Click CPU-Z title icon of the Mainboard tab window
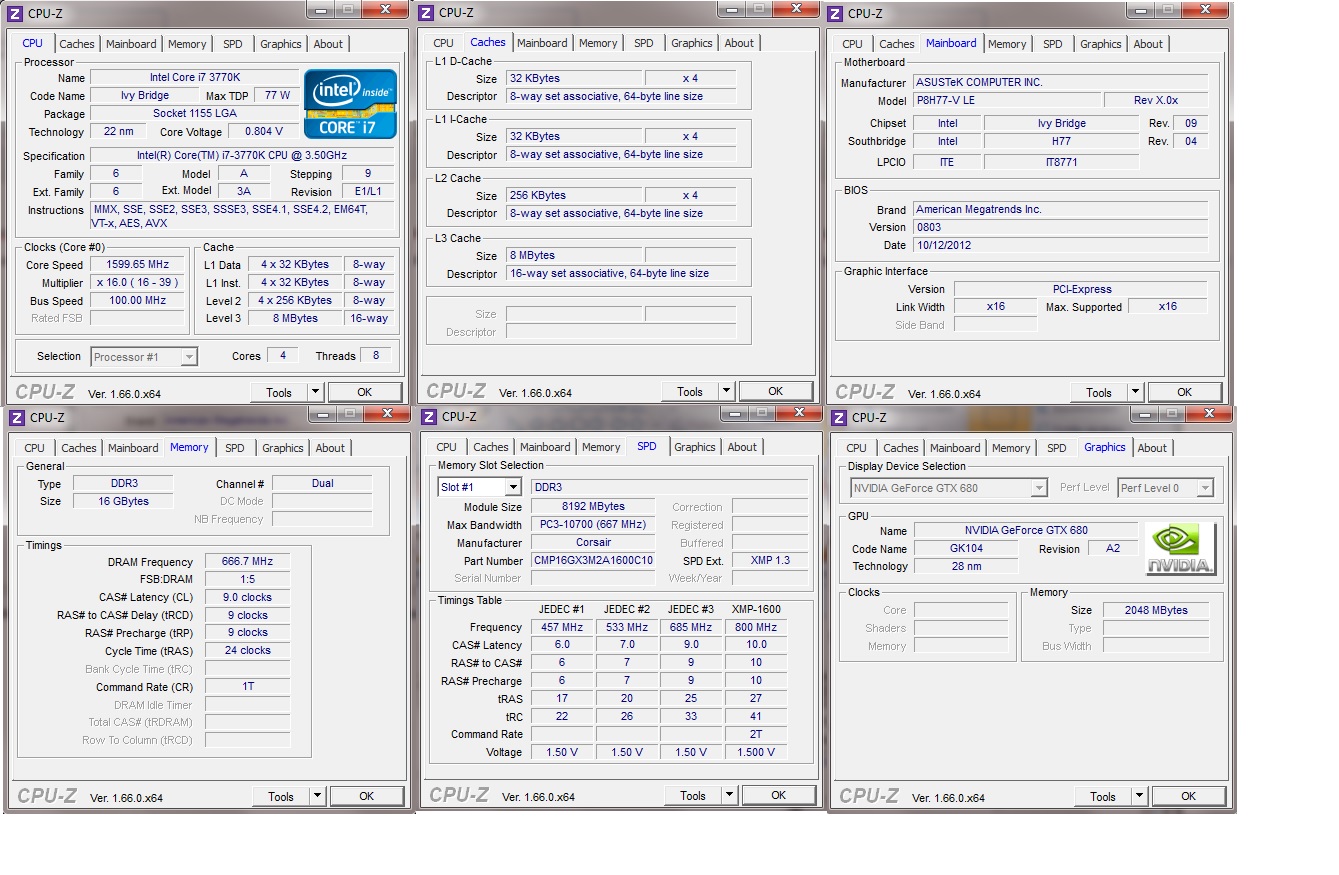 point(837,13)
